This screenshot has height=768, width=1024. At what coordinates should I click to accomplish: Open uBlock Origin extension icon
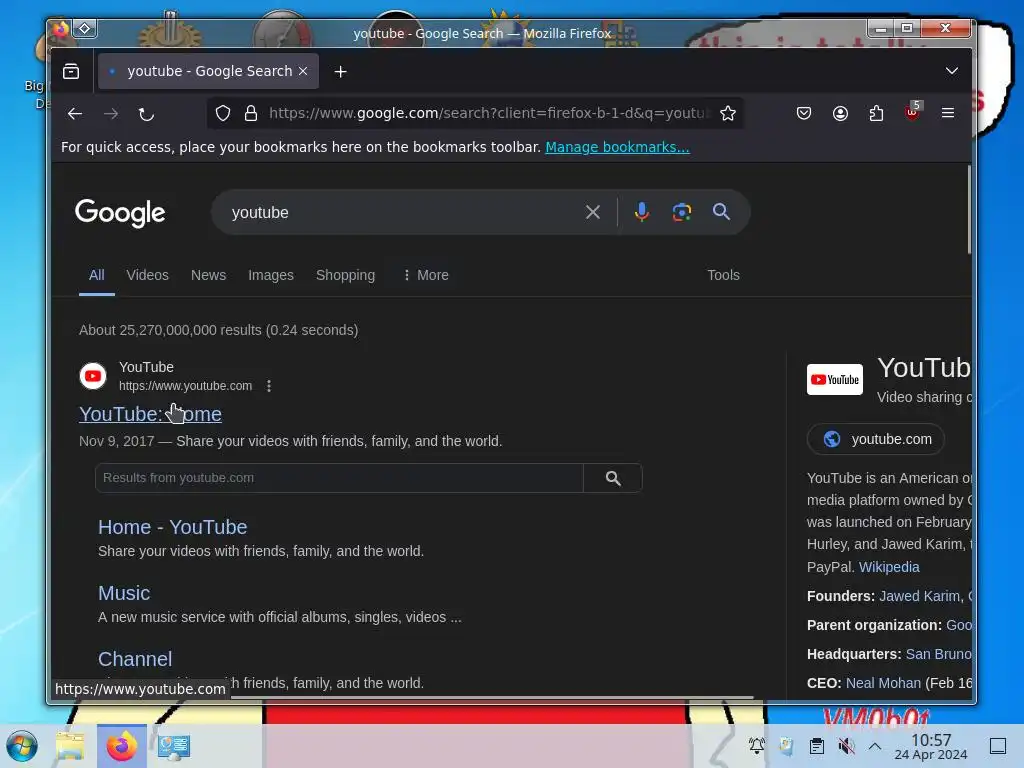pos(912,112)
